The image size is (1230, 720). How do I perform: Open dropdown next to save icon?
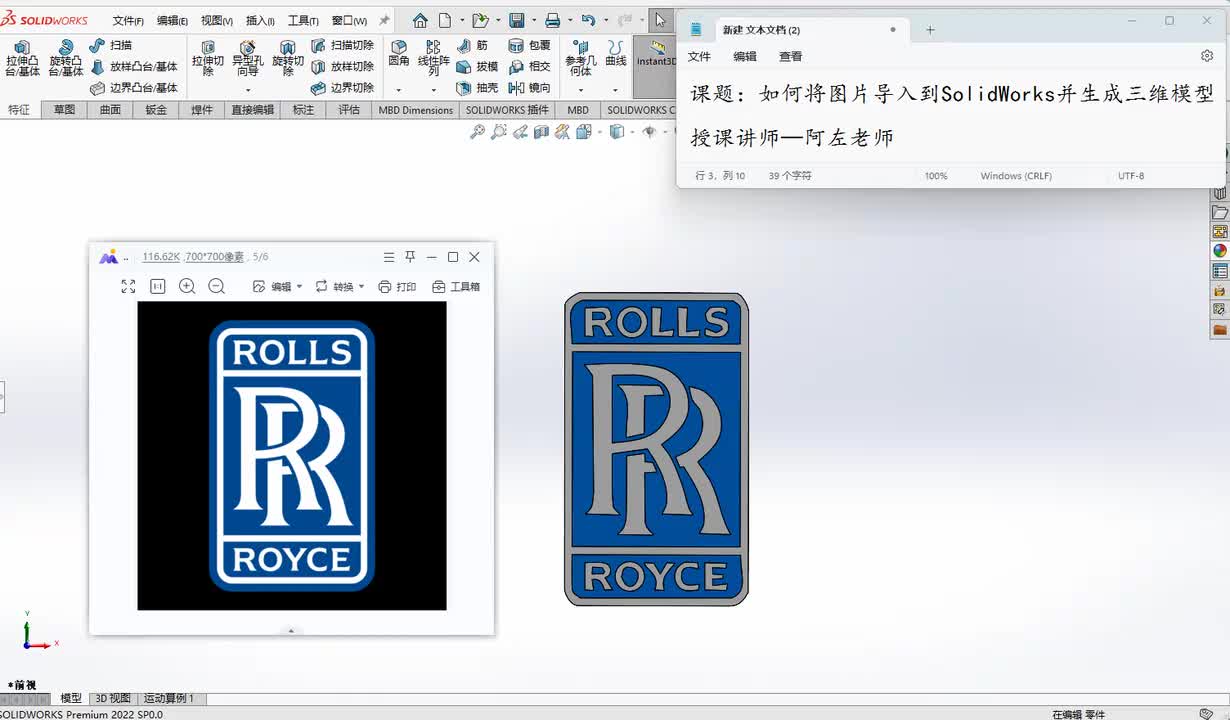[x=534, y=20]
